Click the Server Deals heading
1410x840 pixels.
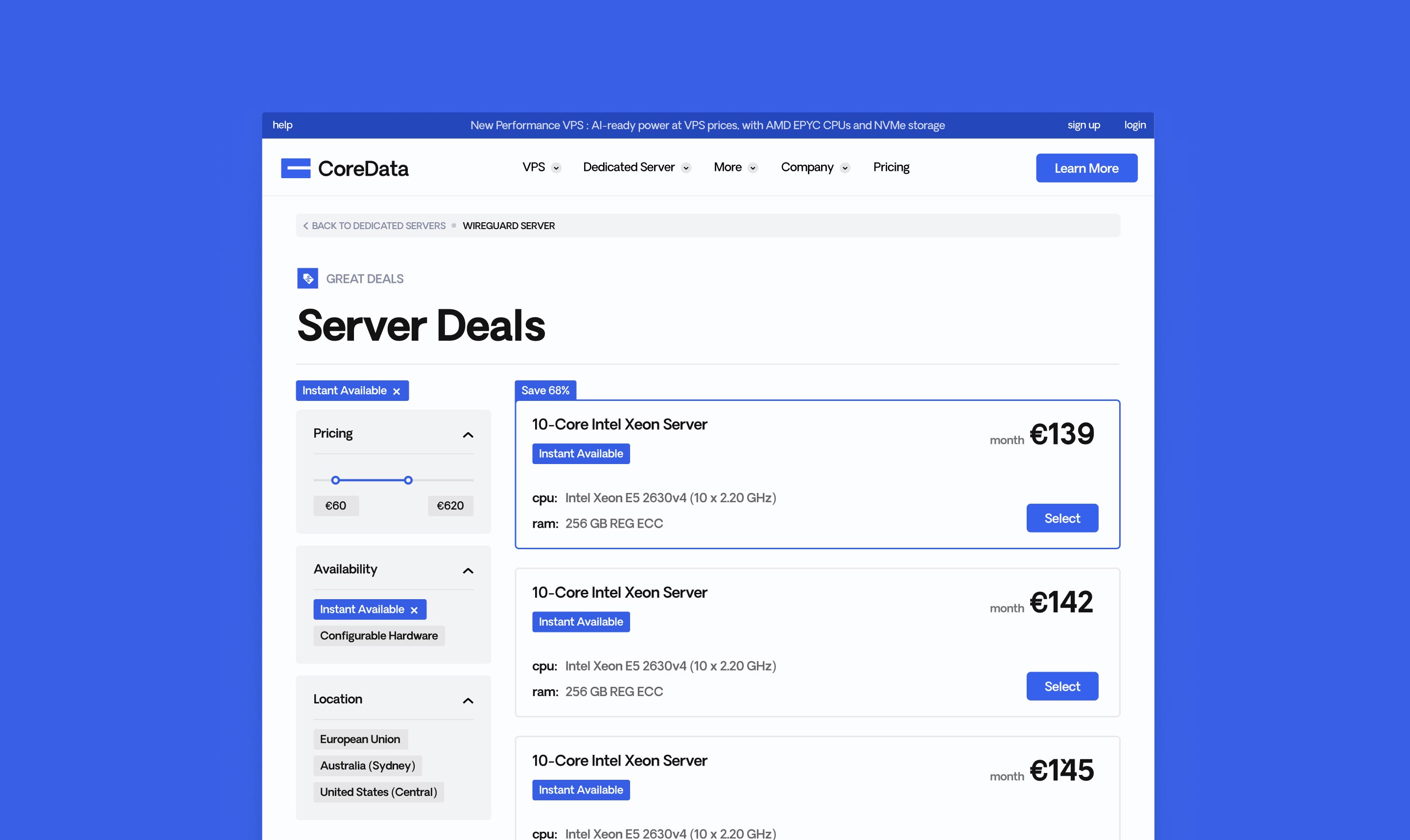pos(421,326)
